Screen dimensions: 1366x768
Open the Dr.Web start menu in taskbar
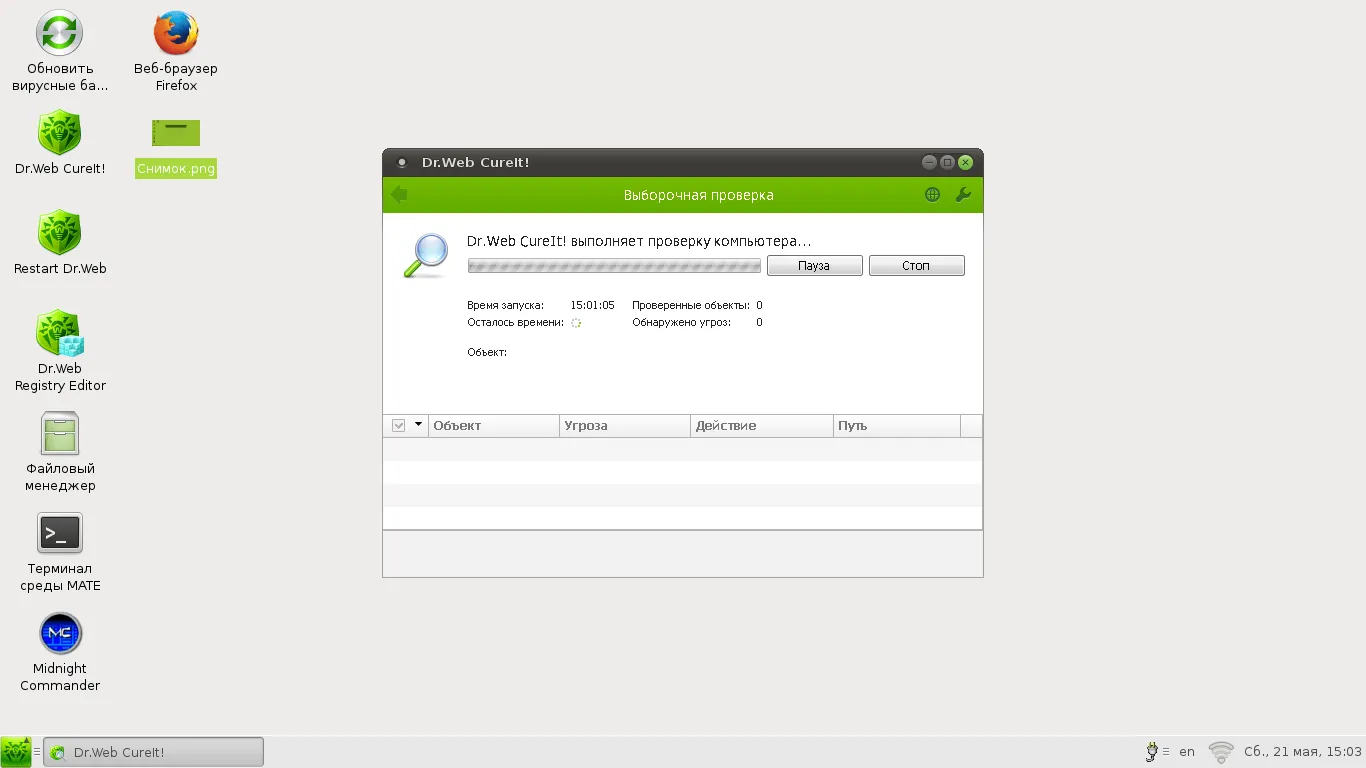[16, 752]
